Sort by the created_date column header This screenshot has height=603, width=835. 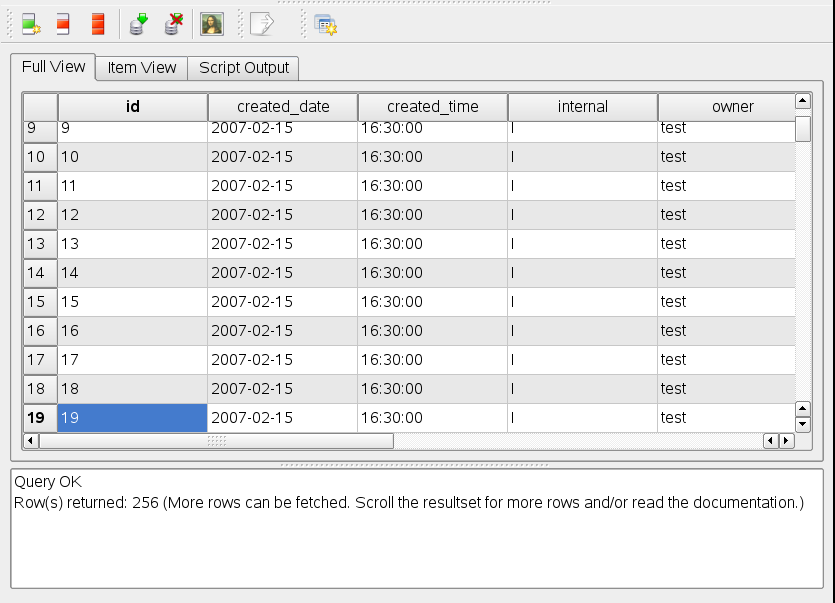282,106
